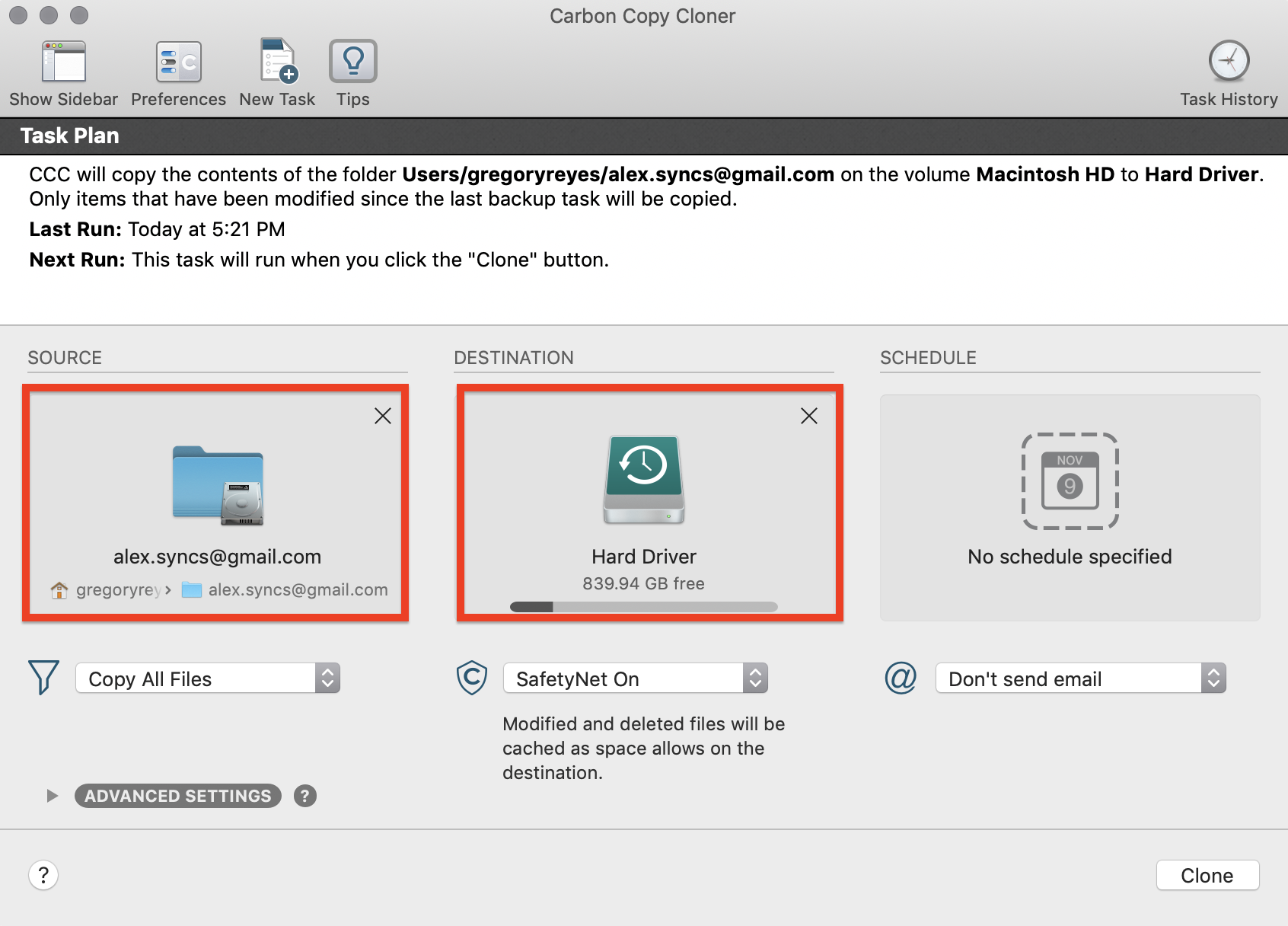Click the 'Next Run' description line
Image resolution: width=1288 pixels, height=926 pixels.
pos(319,260)
